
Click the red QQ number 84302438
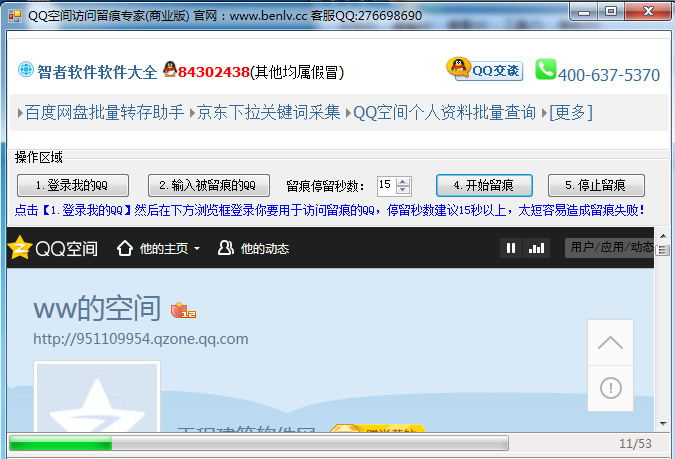click(x=214, y=72)
